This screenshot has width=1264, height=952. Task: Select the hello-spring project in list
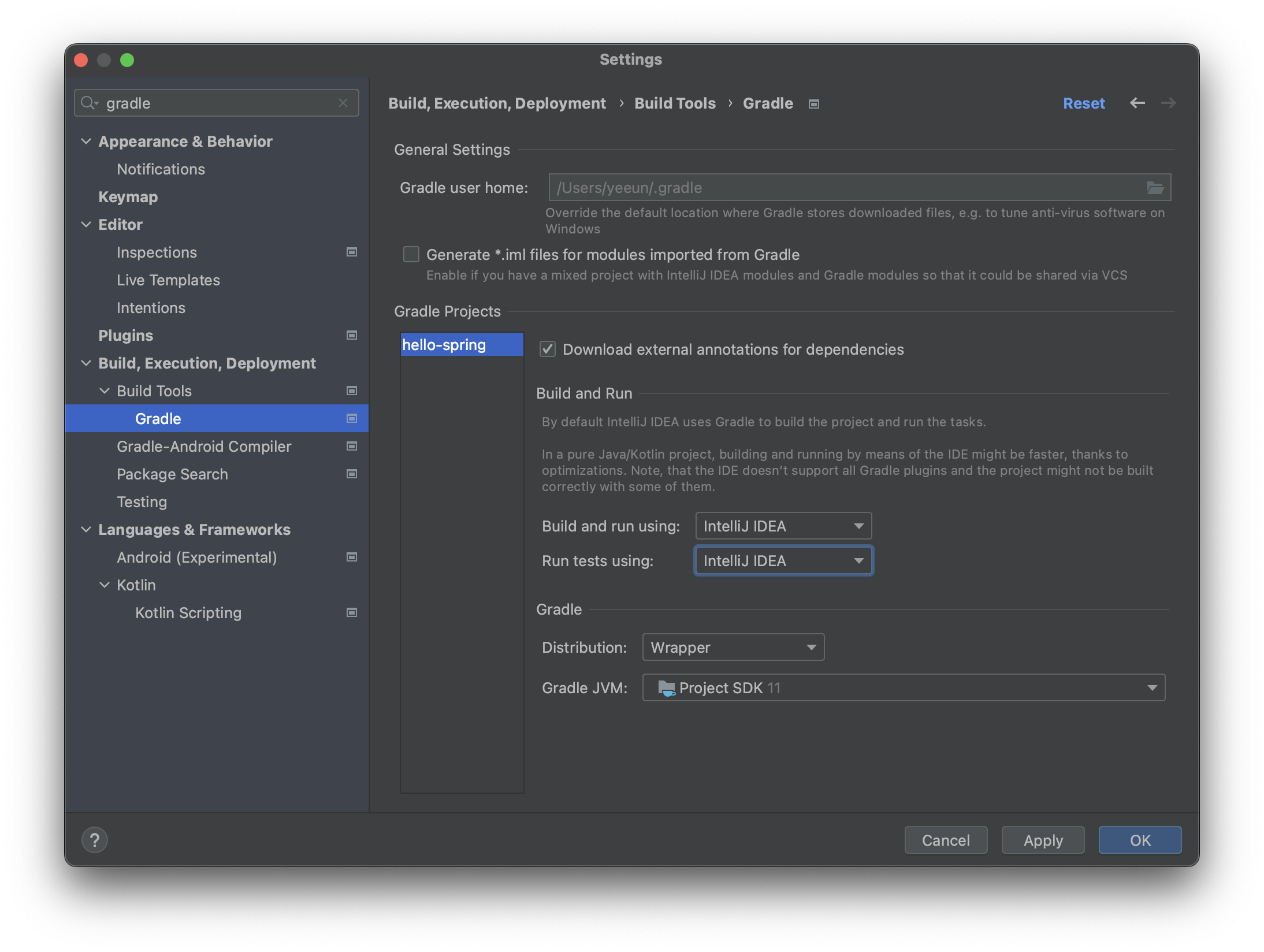point(444,345)
